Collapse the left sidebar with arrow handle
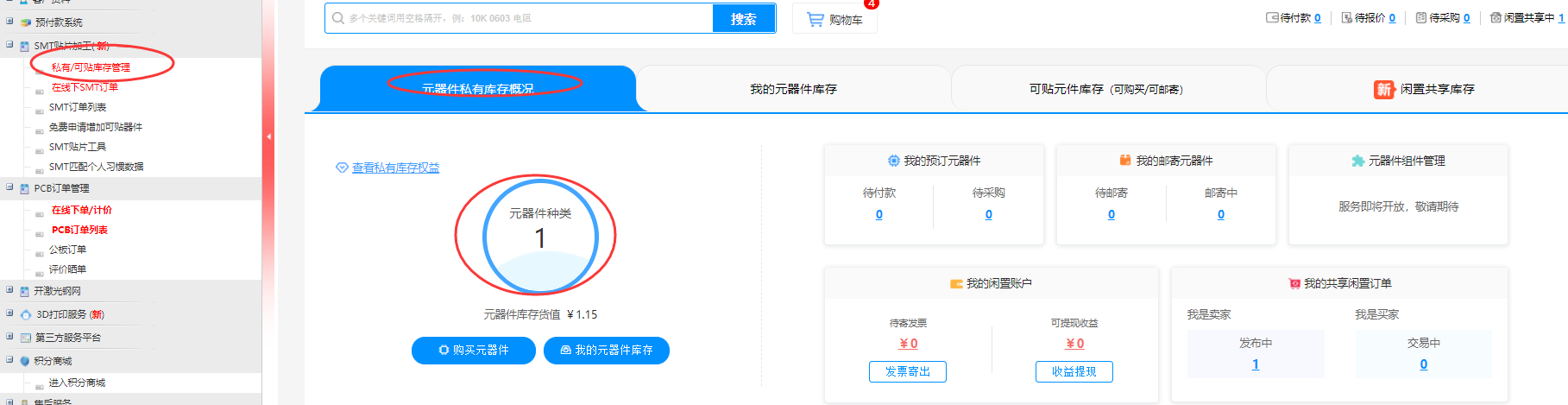 (268, 136)
